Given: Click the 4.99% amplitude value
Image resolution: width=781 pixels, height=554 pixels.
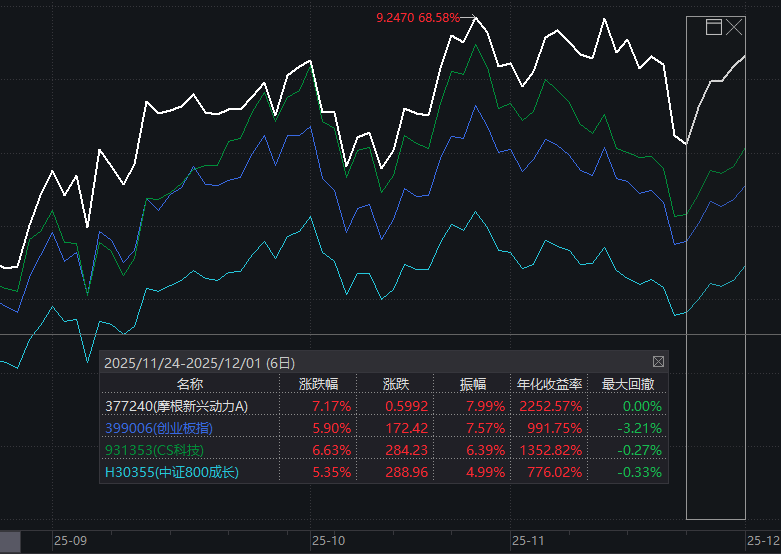Looking at the screenshot, I should 486,472.
